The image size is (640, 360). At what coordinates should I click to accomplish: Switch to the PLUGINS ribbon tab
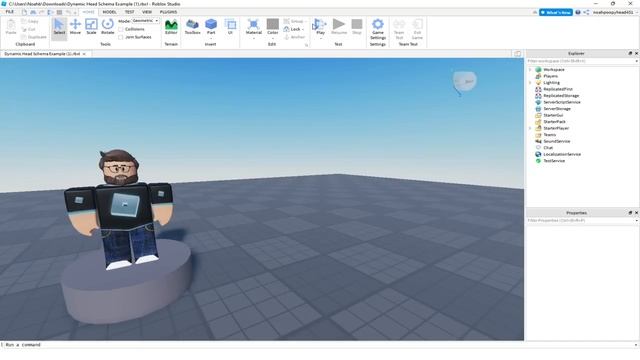(x=169, y=12)
